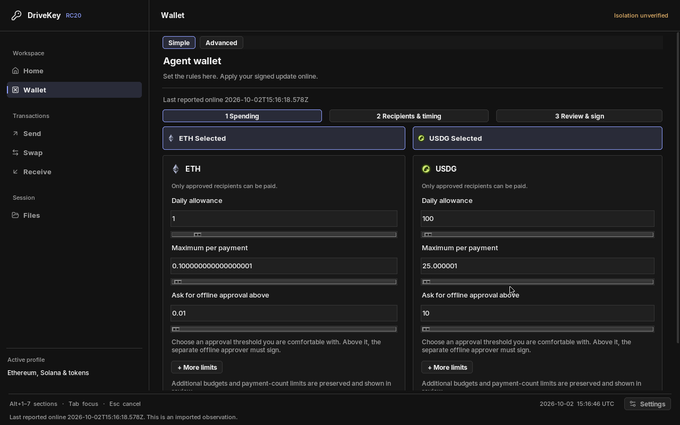Viewport: 680px width, 425px height.
Task: Click the Swap arrows icon
Action: click(16, 153)
